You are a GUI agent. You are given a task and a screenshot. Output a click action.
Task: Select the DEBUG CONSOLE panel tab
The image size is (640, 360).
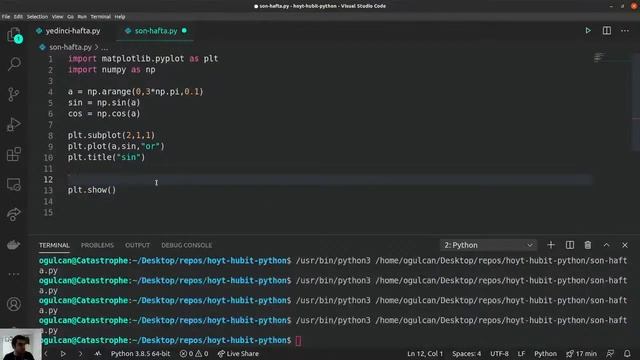point(187,245)
